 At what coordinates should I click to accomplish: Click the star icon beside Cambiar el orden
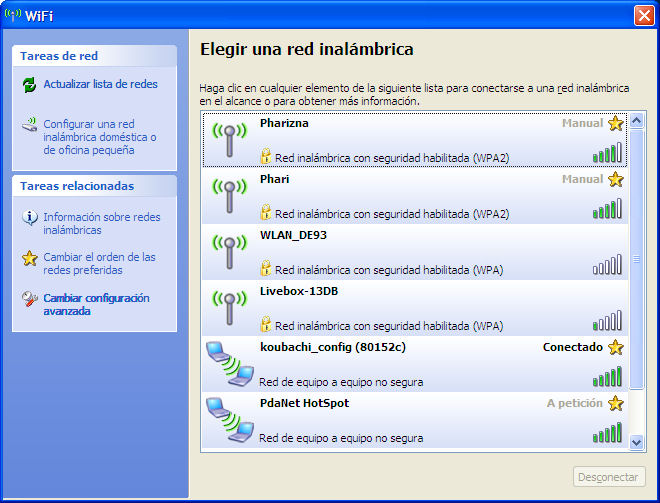click(x=29, y=258)
